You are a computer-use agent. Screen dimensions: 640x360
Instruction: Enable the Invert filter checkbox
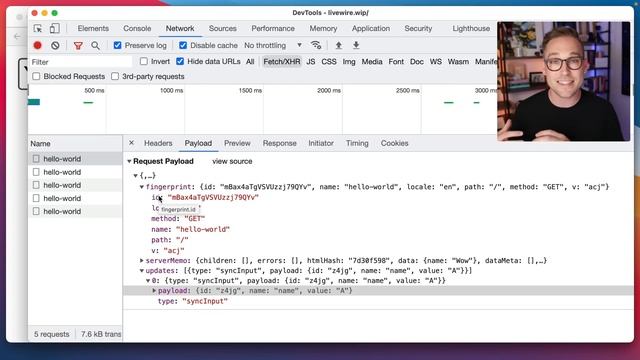pos(144,62)
